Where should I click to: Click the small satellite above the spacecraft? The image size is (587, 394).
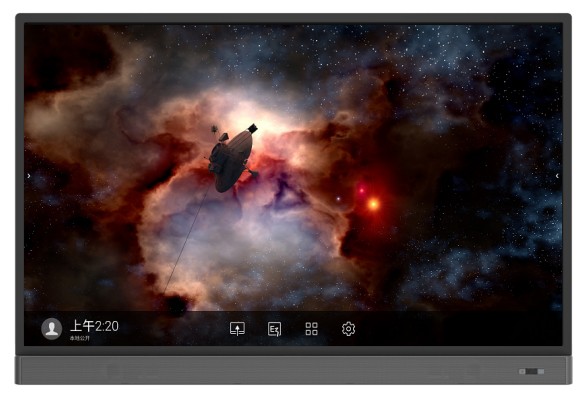pos(214,130)
